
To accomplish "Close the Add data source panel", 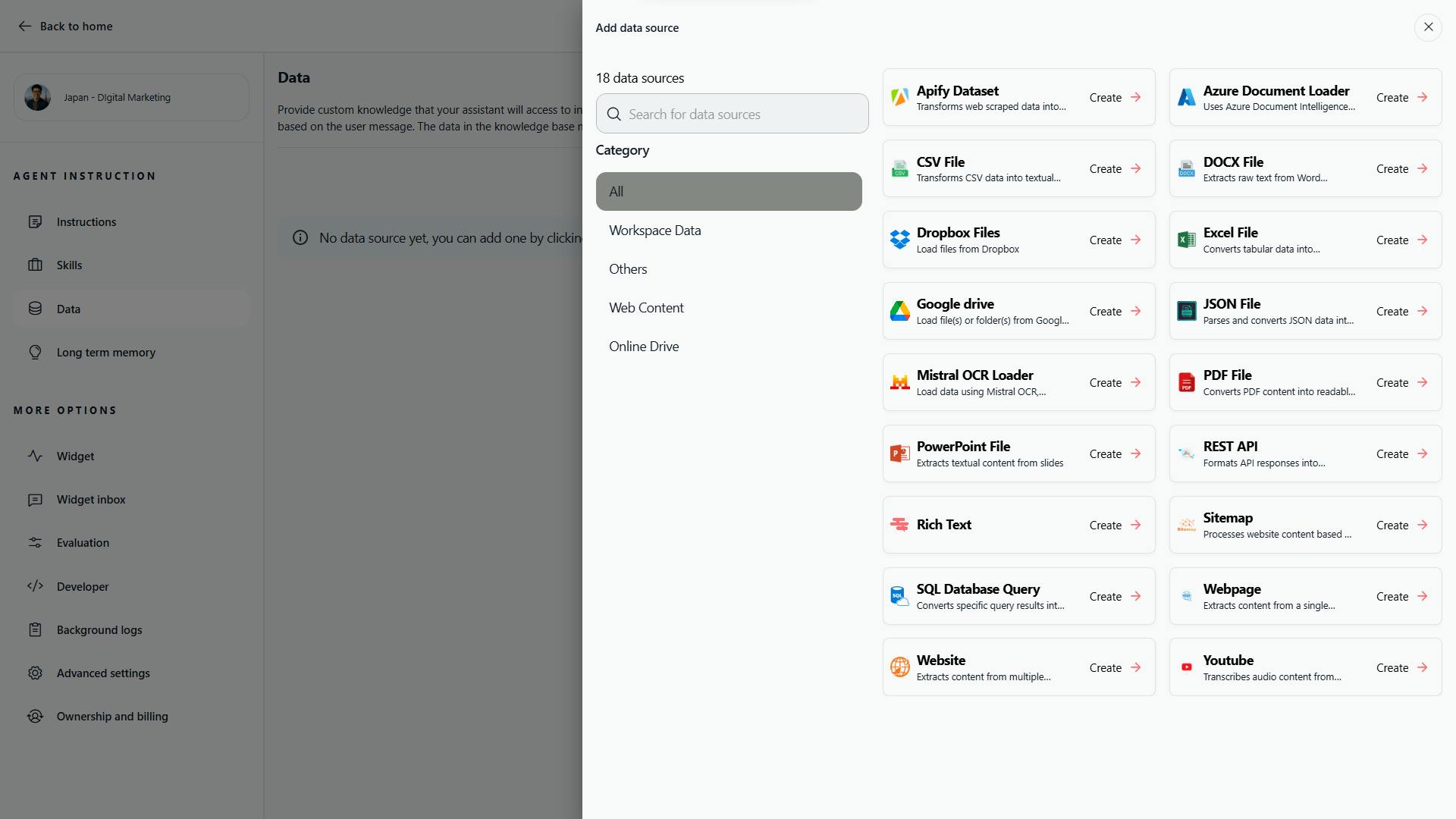I will (1429, 27).
